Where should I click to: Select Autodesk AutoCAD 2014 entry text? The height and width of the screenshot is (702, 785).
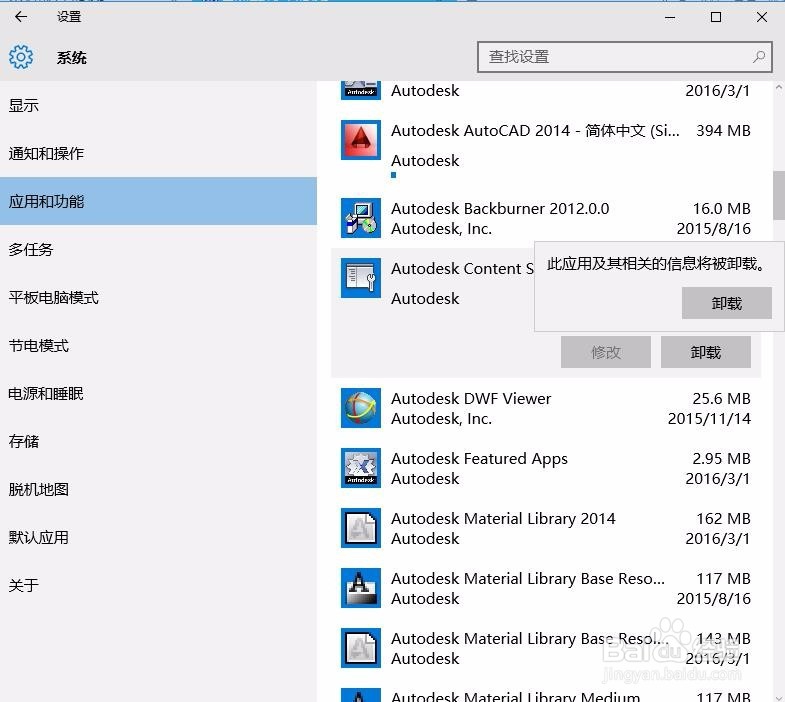pyautogui.click(x=535, y=130)
